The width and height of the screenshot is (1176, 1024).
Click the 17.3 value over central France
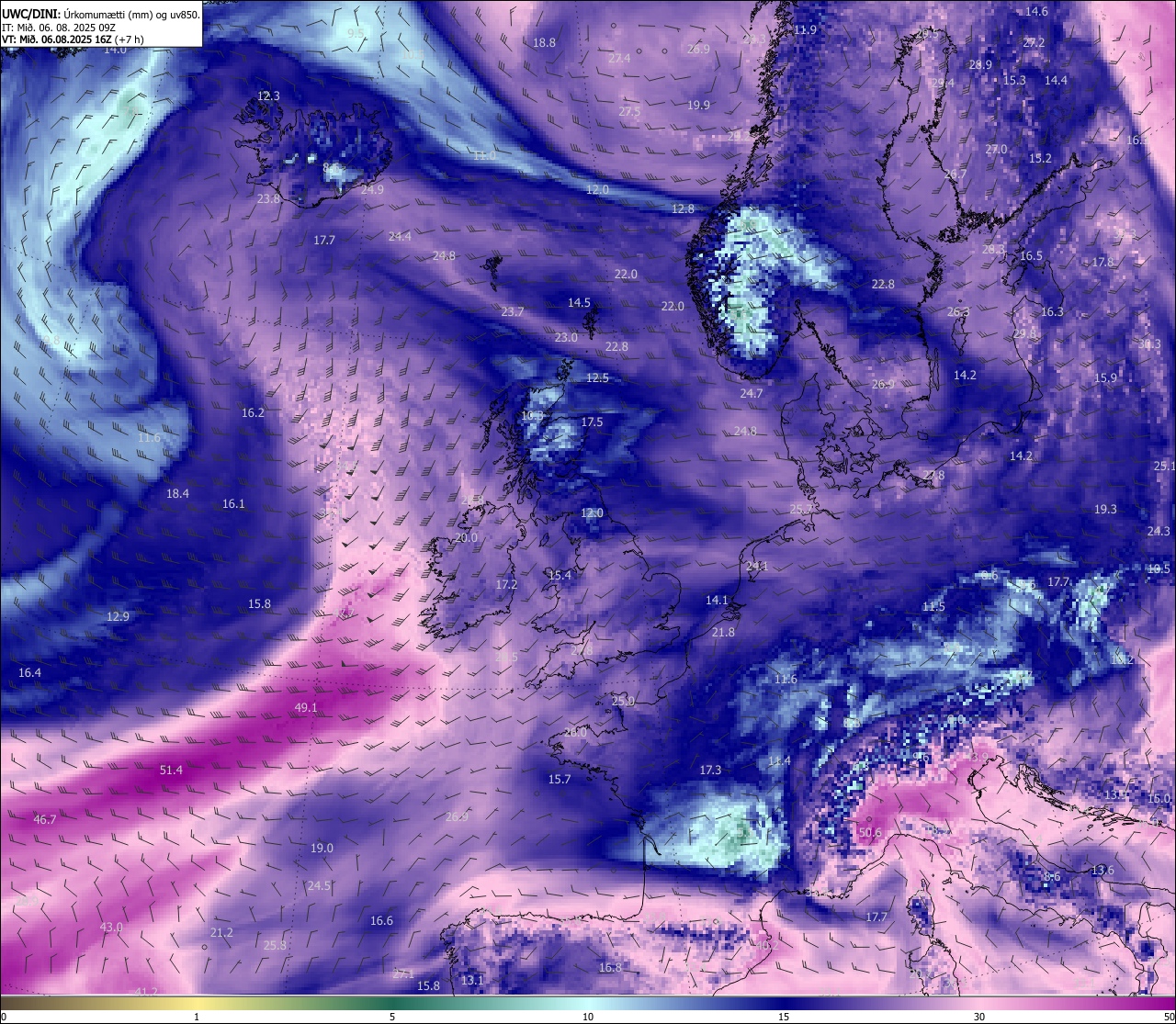[710, 770]
